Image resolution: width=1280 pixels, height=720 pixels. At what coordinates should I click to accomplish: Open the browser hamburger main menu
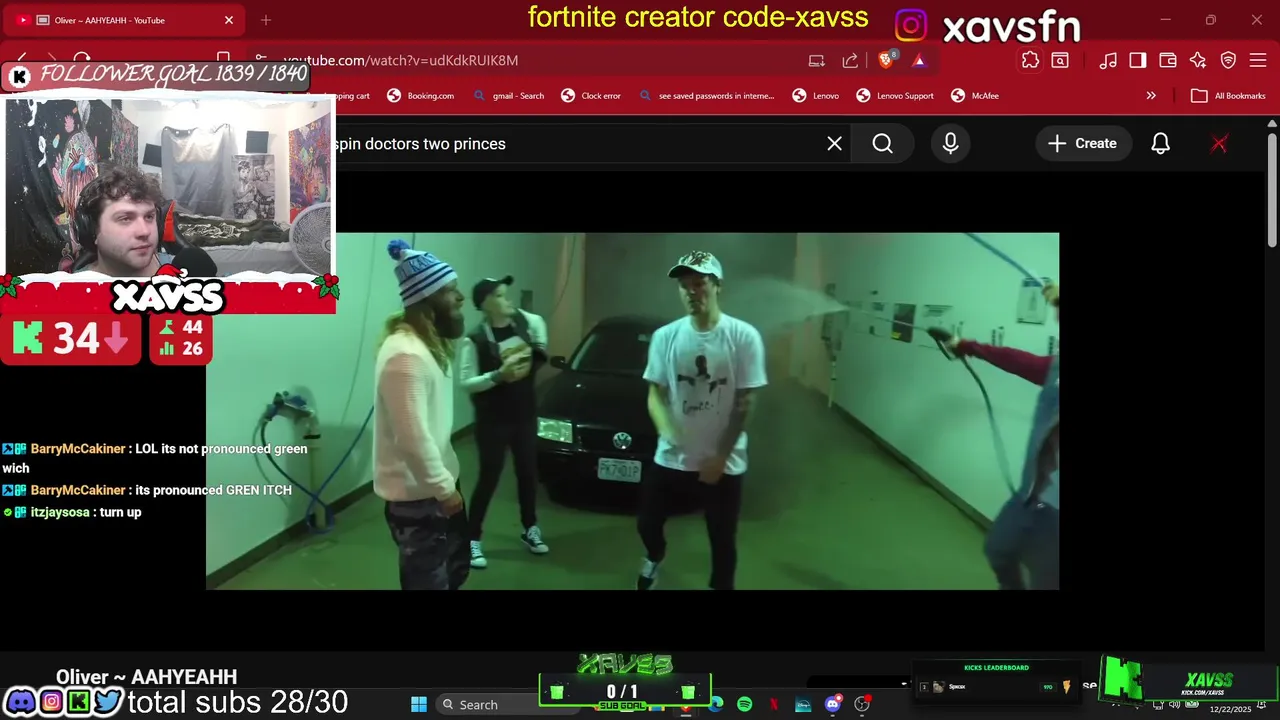[1259, 60]
